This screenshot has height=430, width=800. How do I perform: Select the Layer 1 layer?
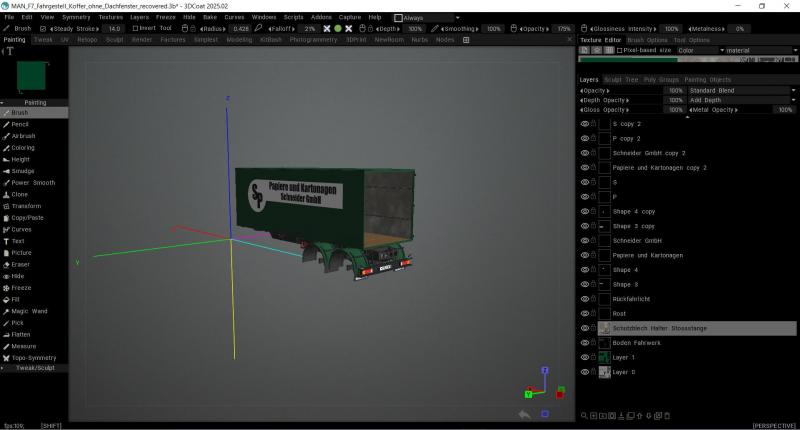click(623, 357)
